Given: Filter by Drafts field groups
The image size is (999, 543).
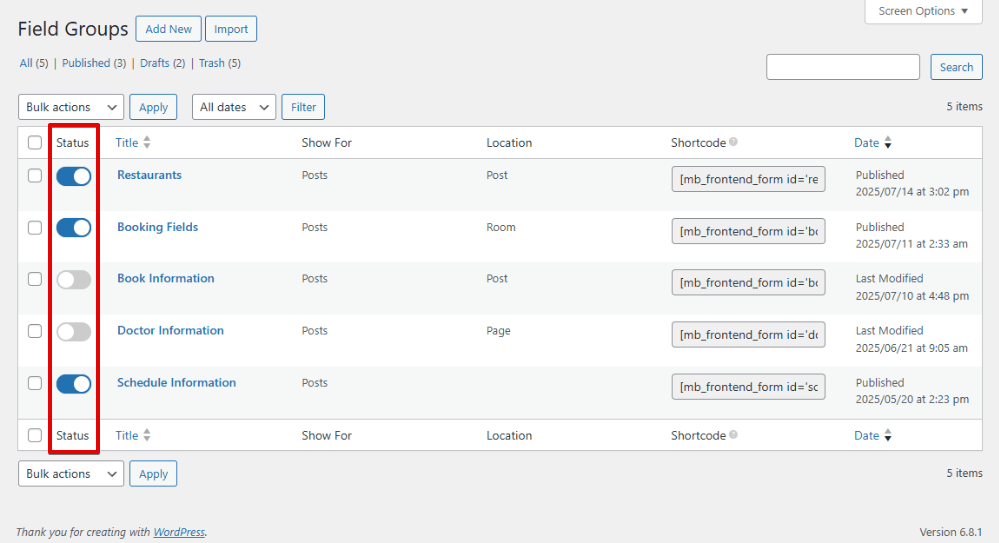Looking at the screenshot, I should point(155,63).
